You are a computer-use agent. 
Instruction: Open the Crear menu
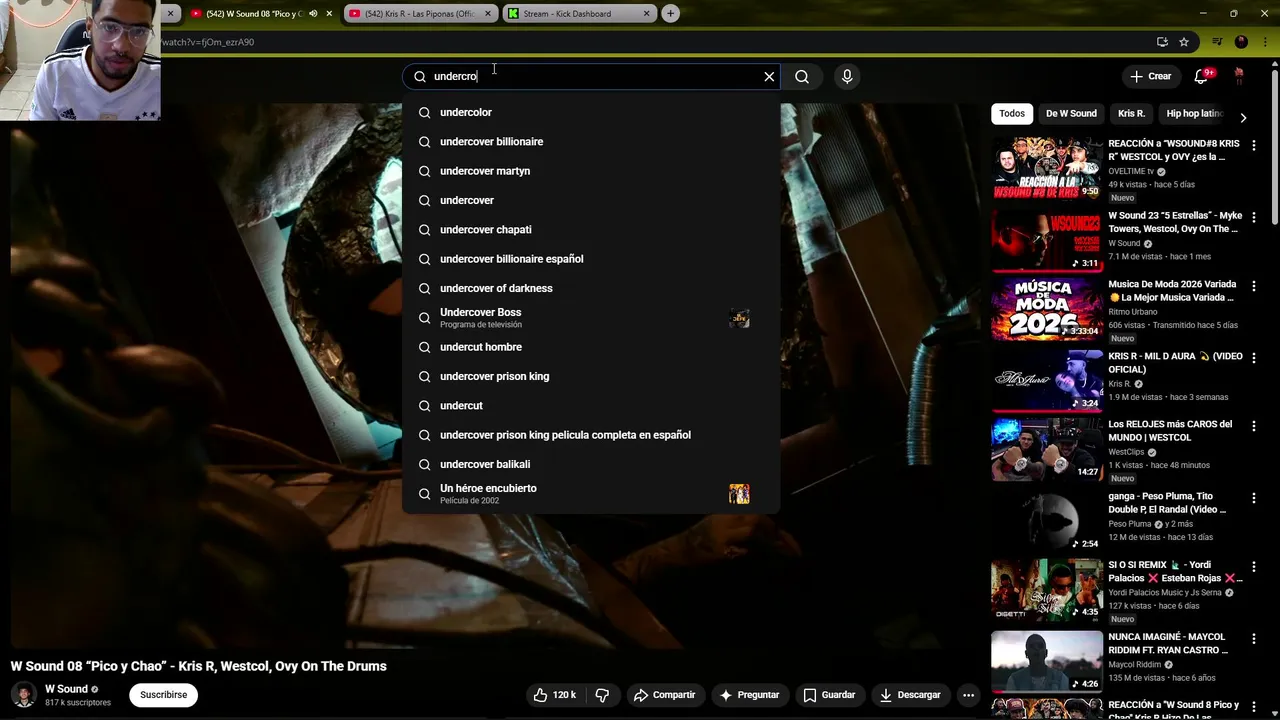pos(1150,76)
